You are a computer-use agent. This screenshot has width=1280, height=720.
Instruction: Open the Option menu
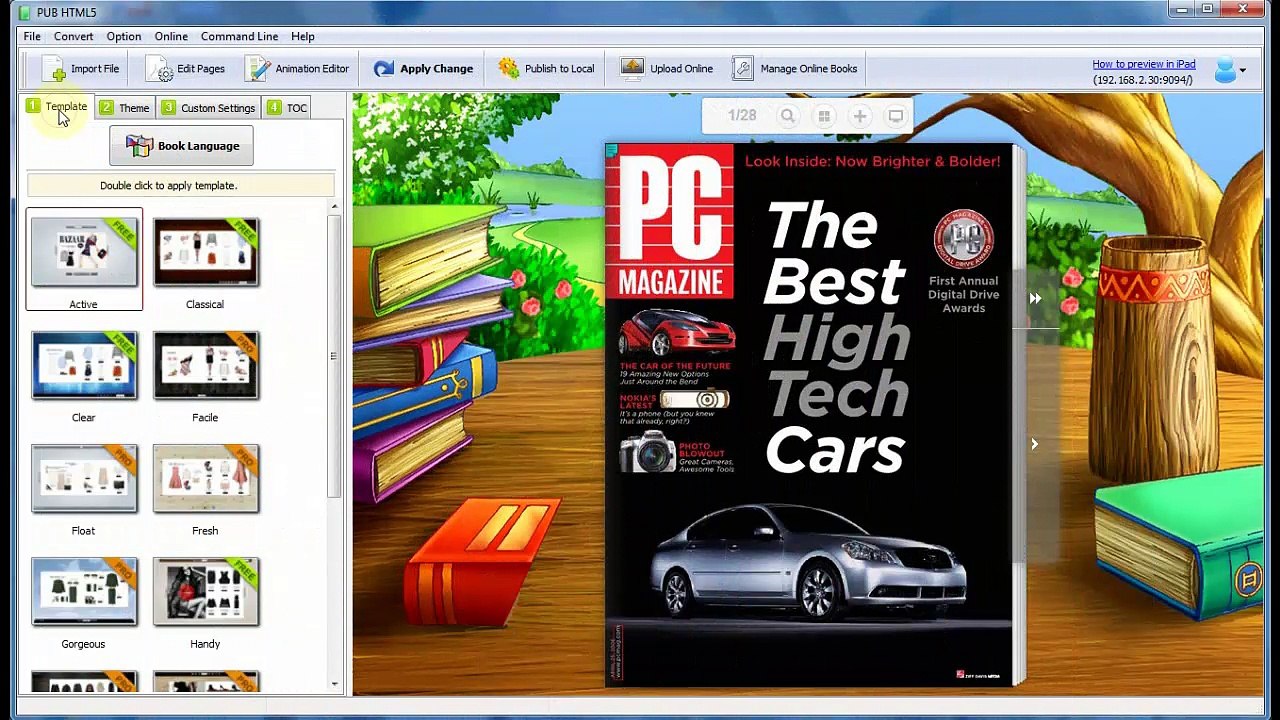click(124, 36)
